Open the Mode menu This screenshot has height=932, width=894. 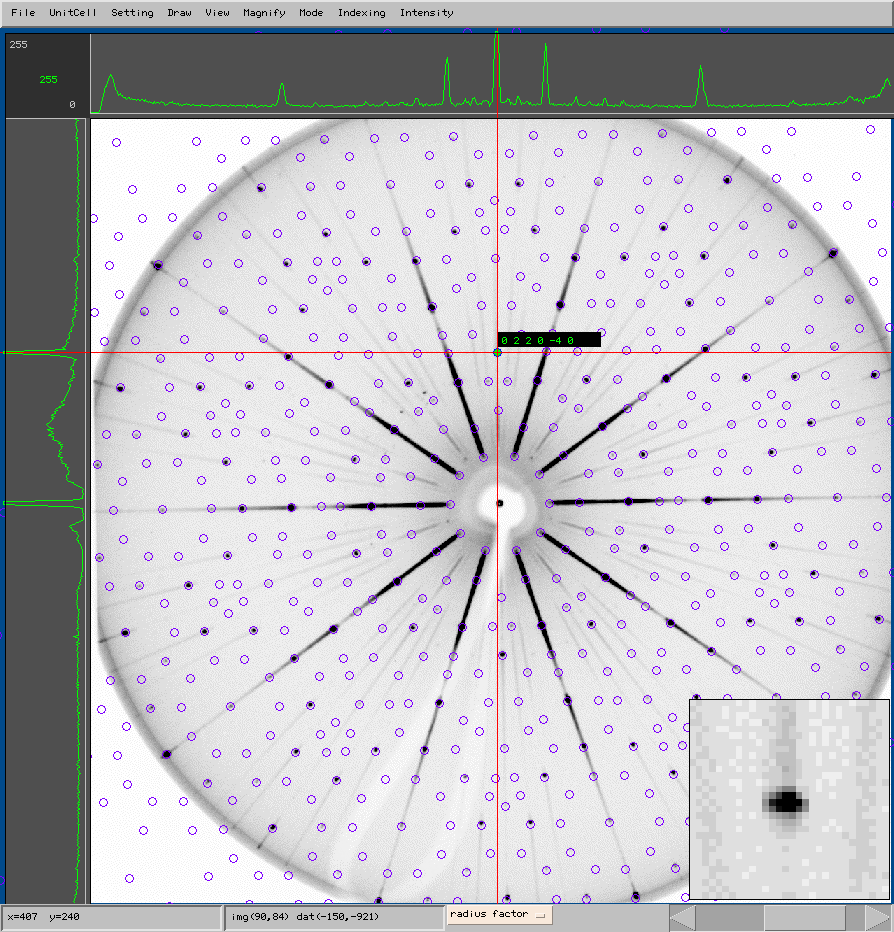(311, 12)
